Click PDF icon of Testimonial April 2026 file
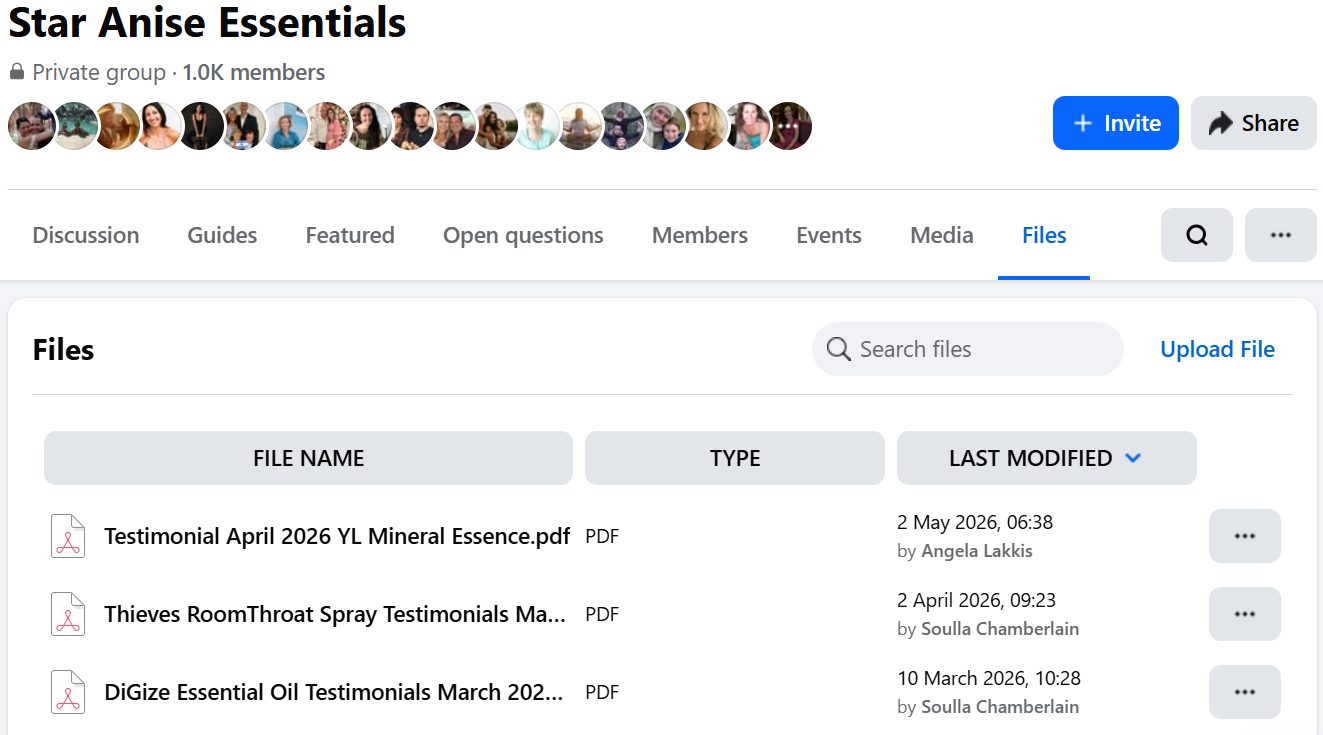 pyautogui.click(x=68, y=536)
